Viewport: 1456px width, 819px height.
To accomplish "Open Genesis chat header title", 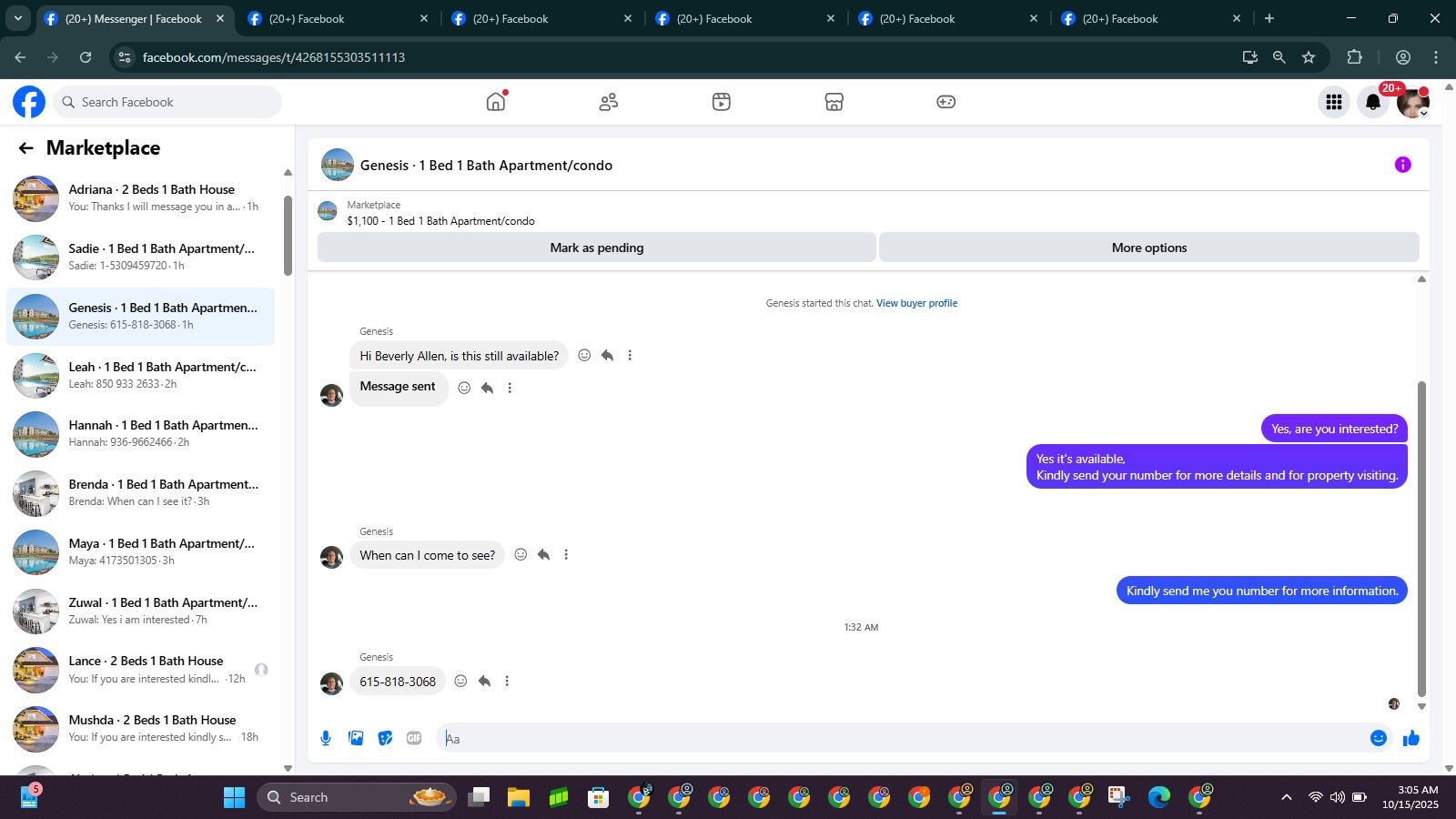I will click(x=486, y=166).
